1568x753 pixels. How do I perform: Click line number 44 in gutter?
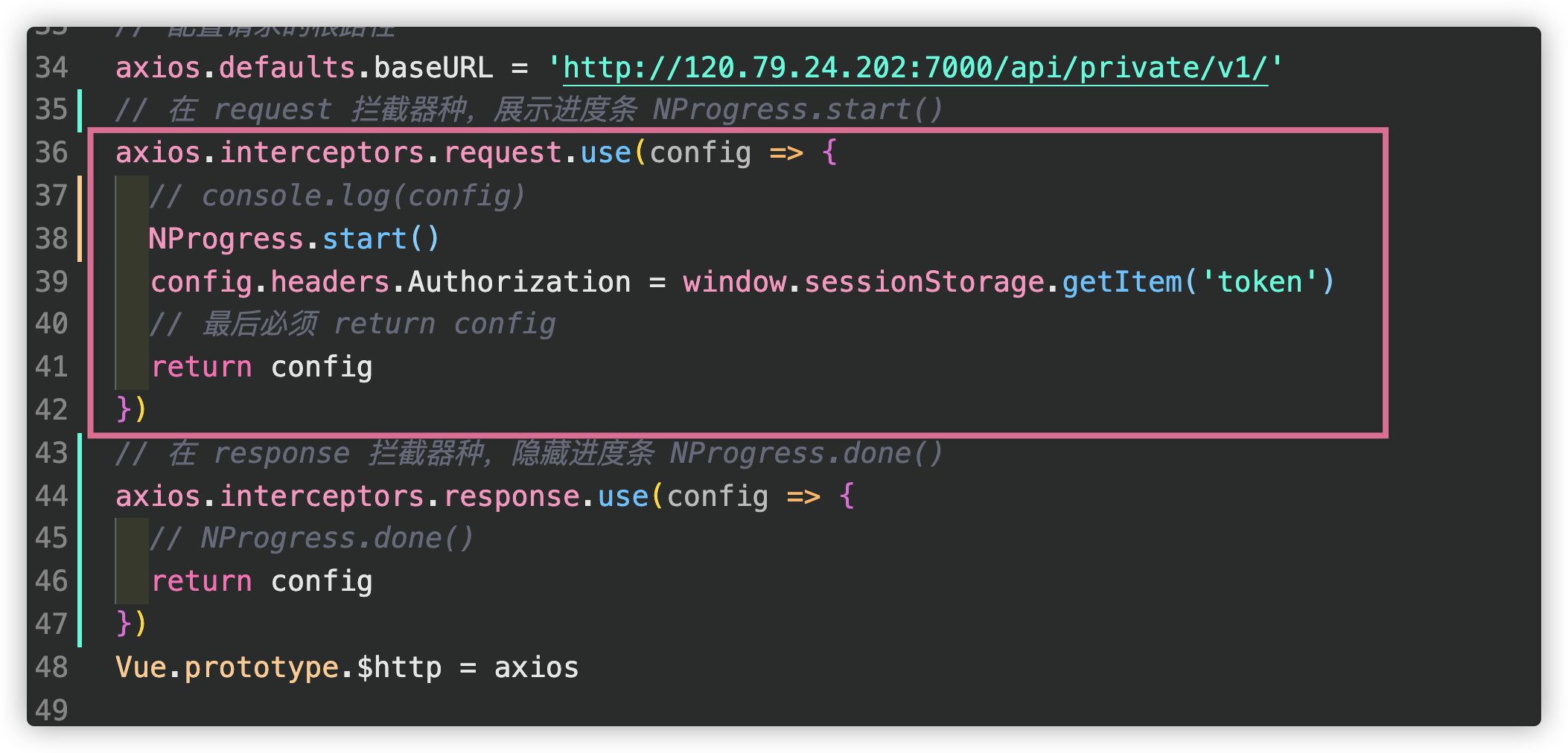click(51, 496)
